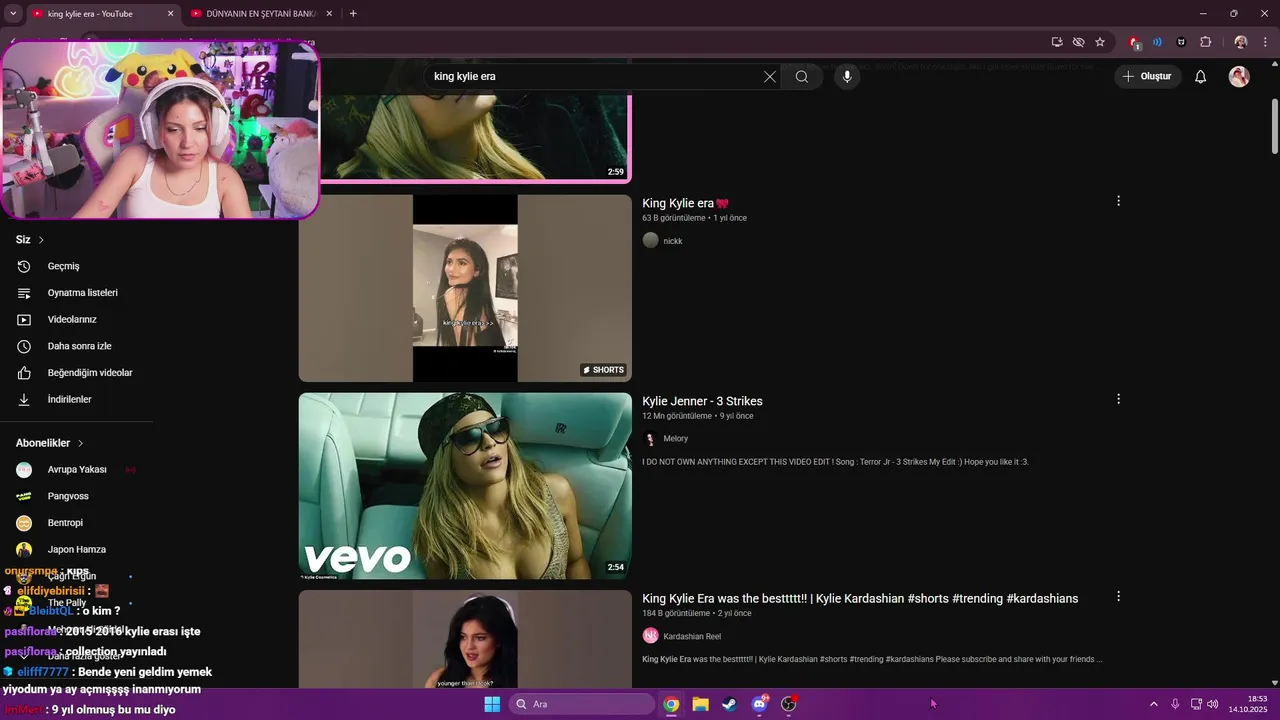Viewport: 1280px width, 720px height.
Task: Open a new browser tab with the plus
Action: click(x=353, y=14)
